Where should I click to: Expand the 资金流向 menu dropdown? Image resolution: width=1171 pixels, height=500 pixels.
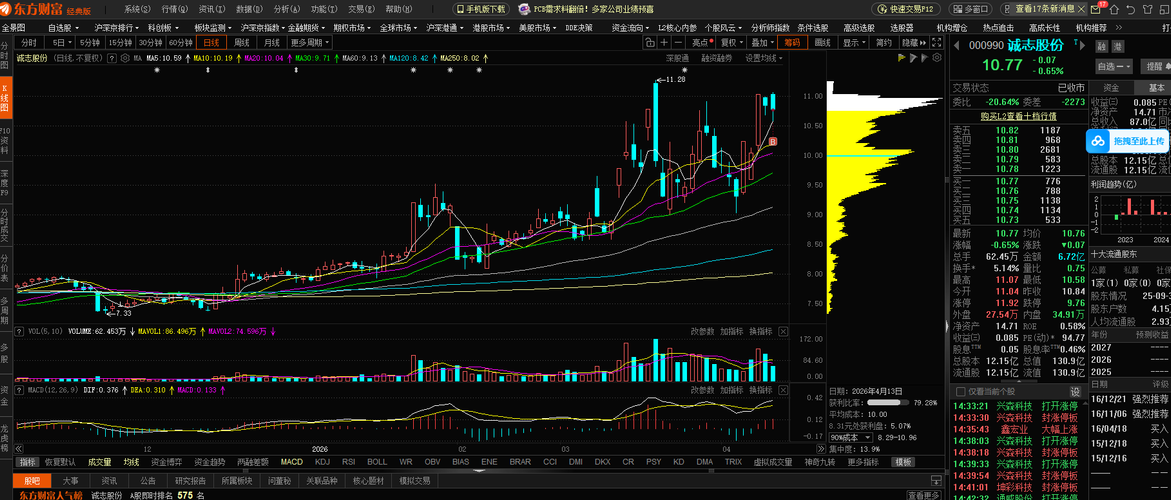[x=630, y=28]
